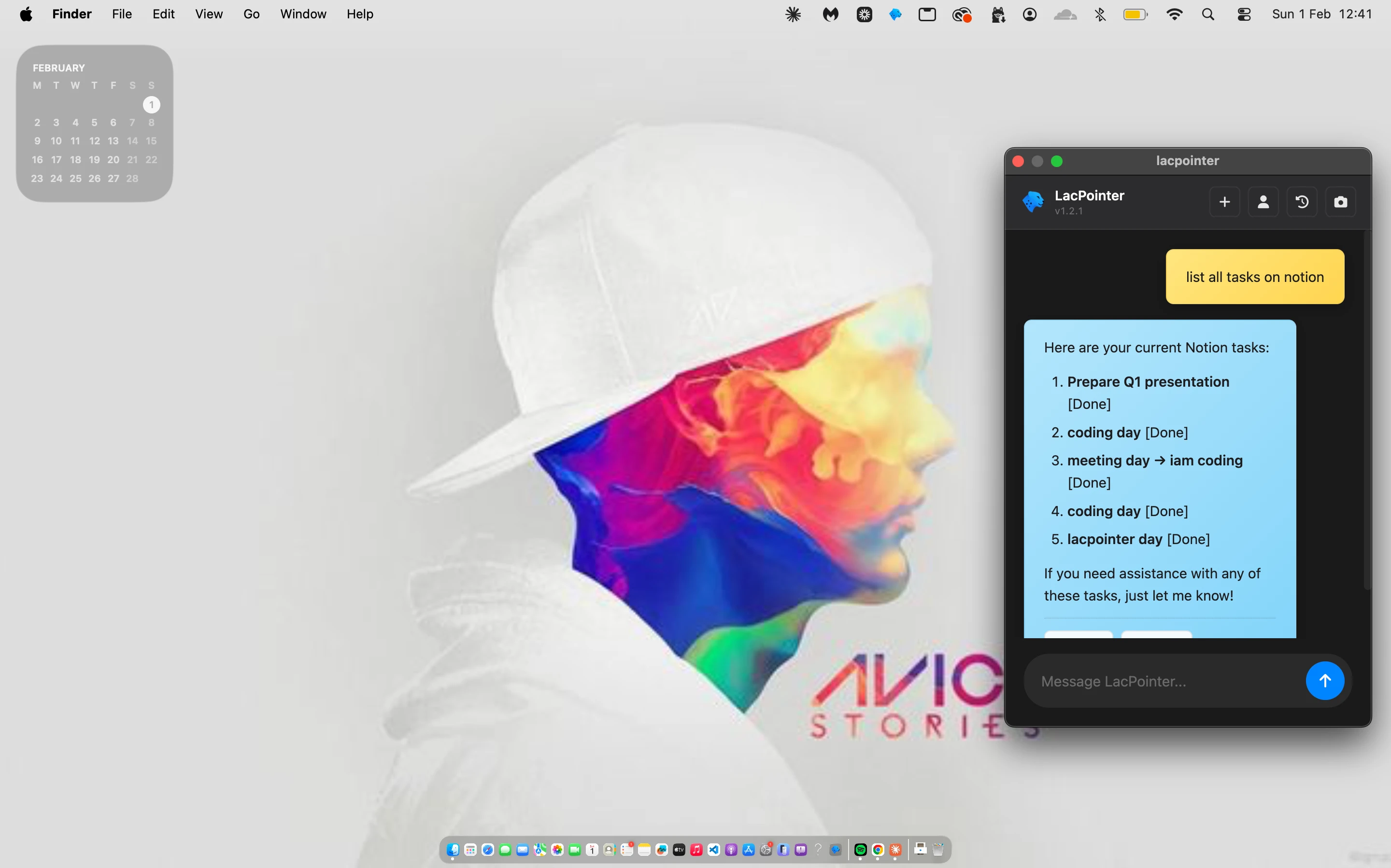Open the Wi-Fi status menu

point(1174,14)
